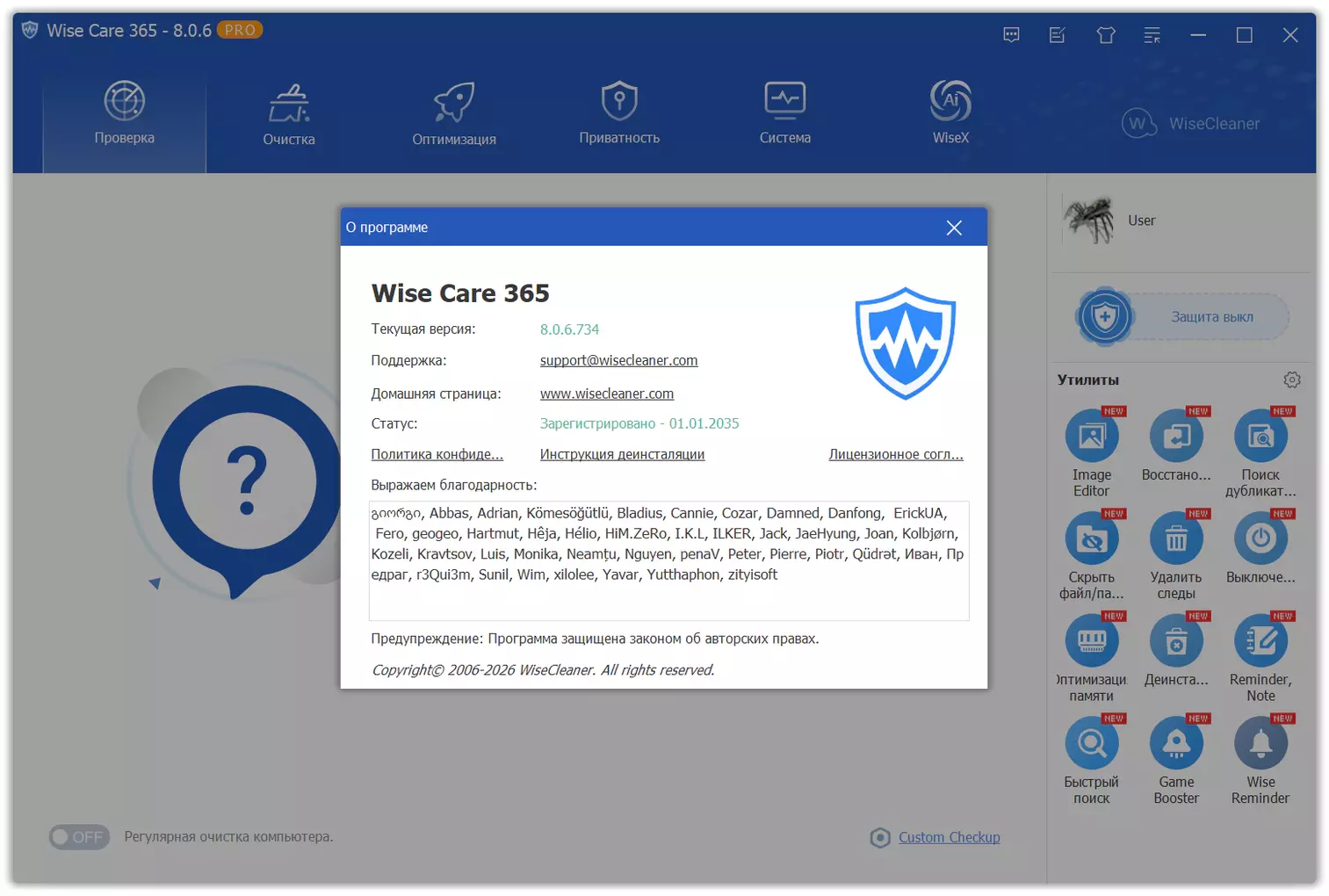Screen dimensions: 1329x896
Task: Click the WiseCleaner logo in header
Action: click(1190, 124)
